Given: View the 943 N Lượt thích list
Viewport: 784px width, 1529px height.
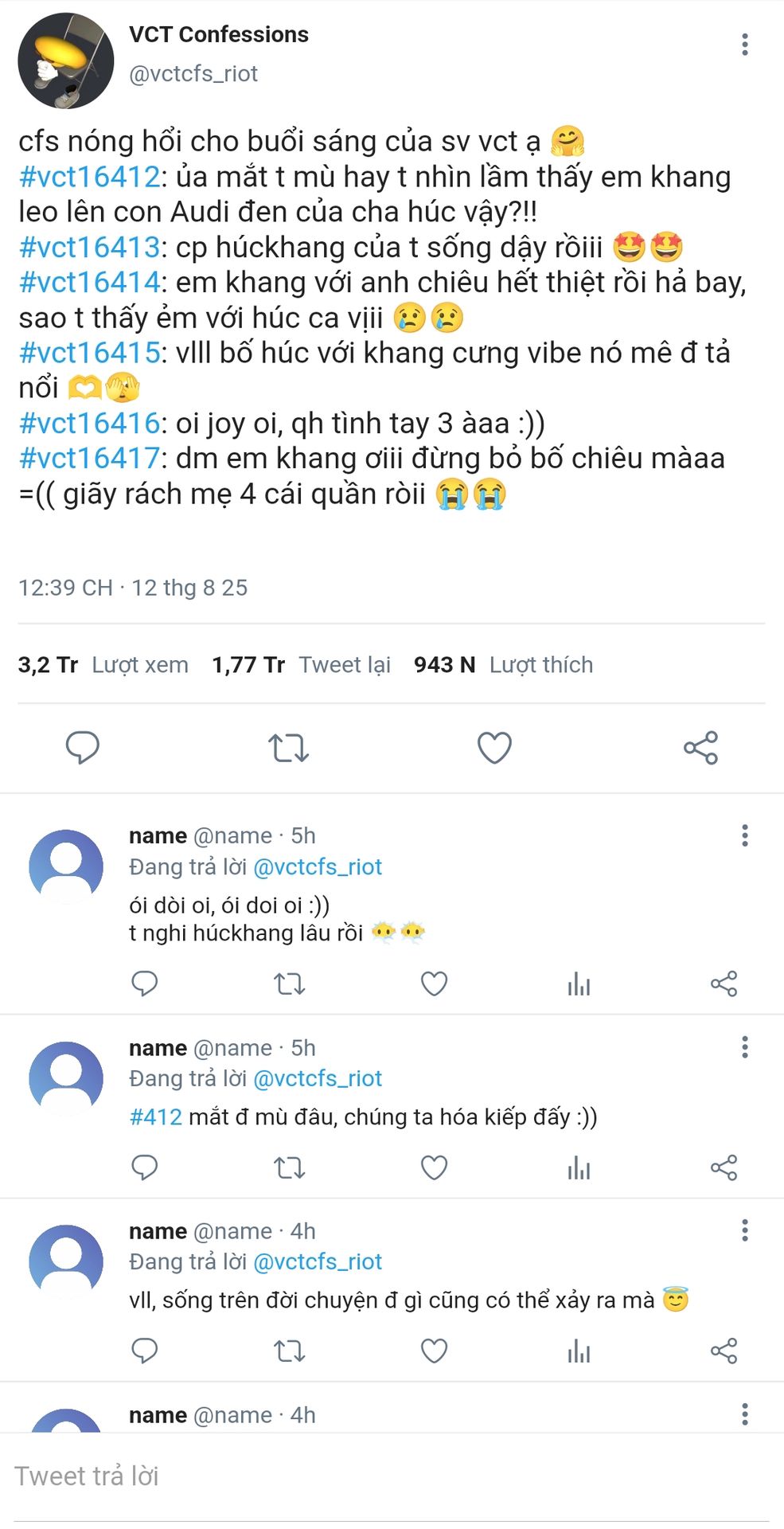Looking at the screenshot, I should [503, 665].
